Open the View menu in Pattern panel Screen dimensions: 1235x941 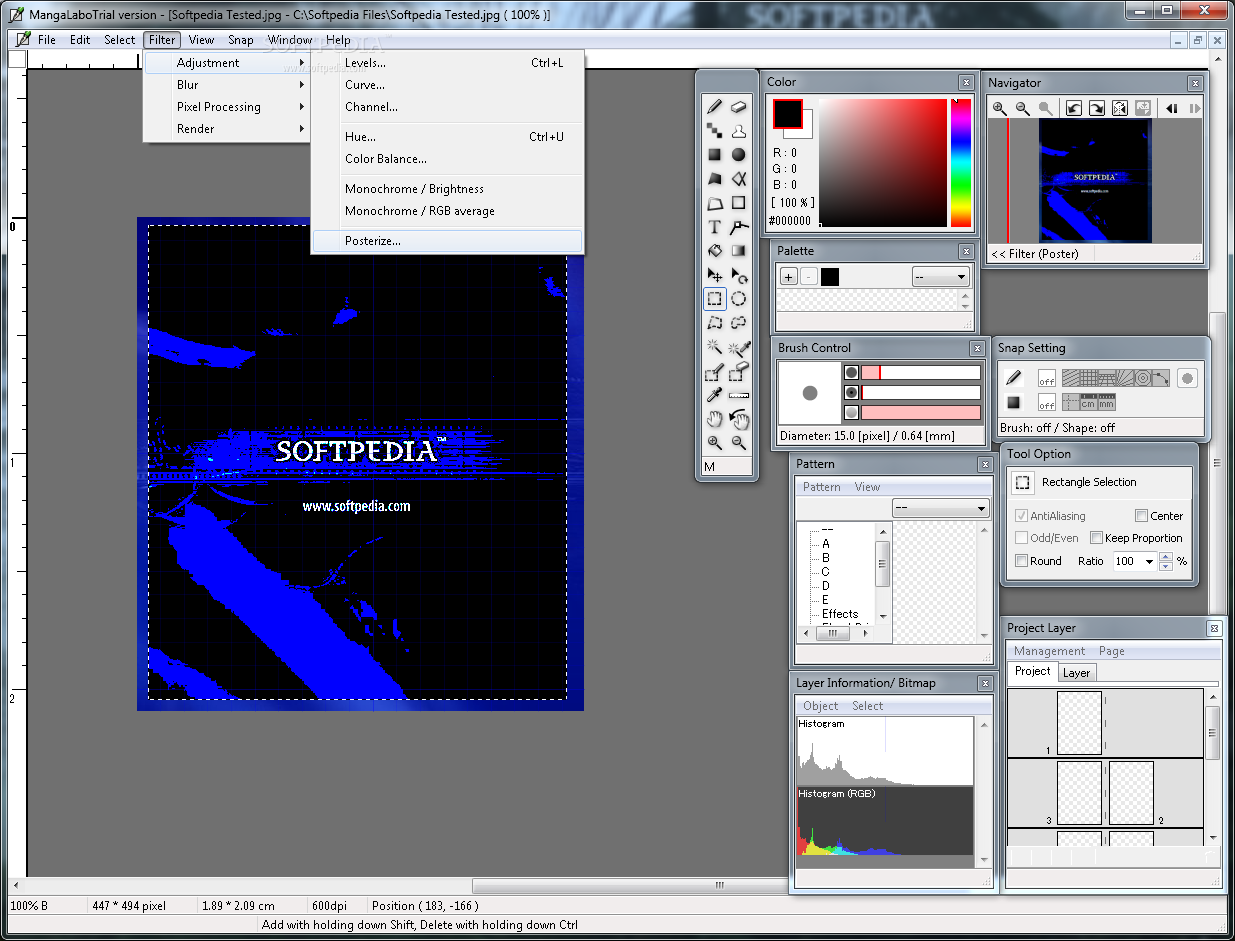point(867,487)
